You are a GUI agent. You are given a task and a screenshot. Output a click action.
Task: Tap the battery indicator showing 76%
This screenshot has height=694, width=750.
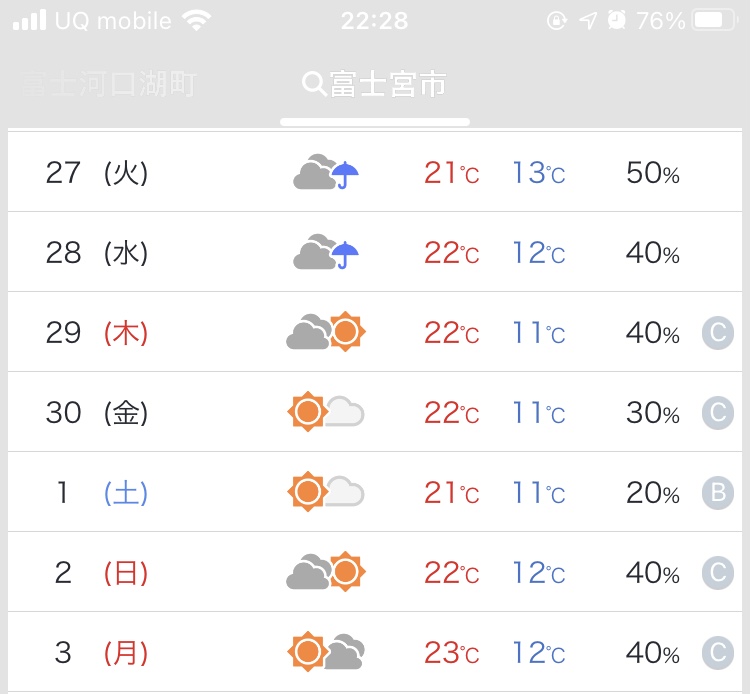pyautogui.click(x=713, y=21)
